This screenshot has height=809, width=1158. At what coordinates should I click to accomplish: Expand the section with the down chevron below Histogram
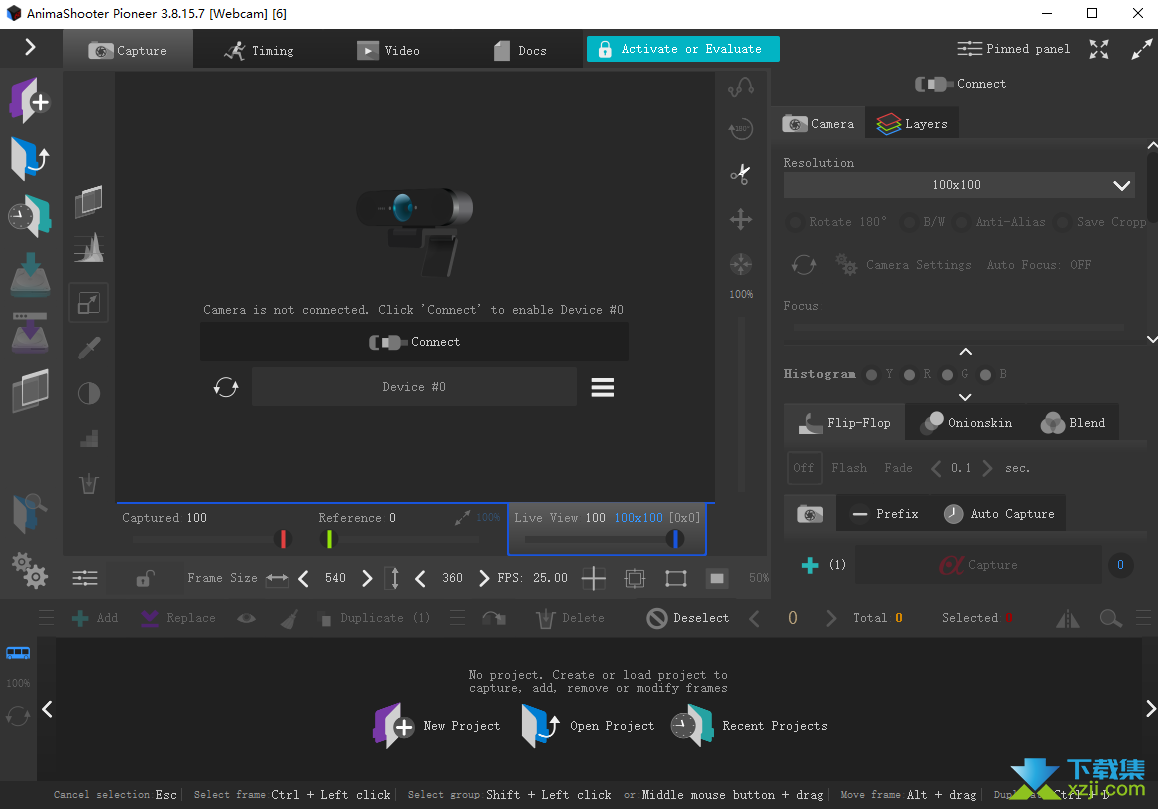point(965,397)
